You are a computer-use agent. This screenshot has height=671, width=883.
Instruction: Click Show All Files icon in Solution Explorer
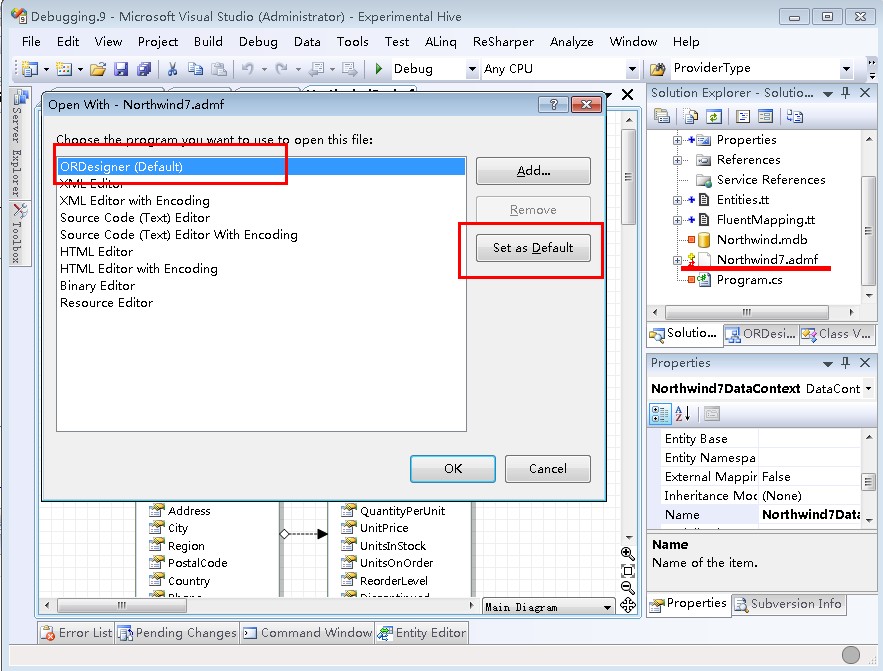(x=690, y=116)
